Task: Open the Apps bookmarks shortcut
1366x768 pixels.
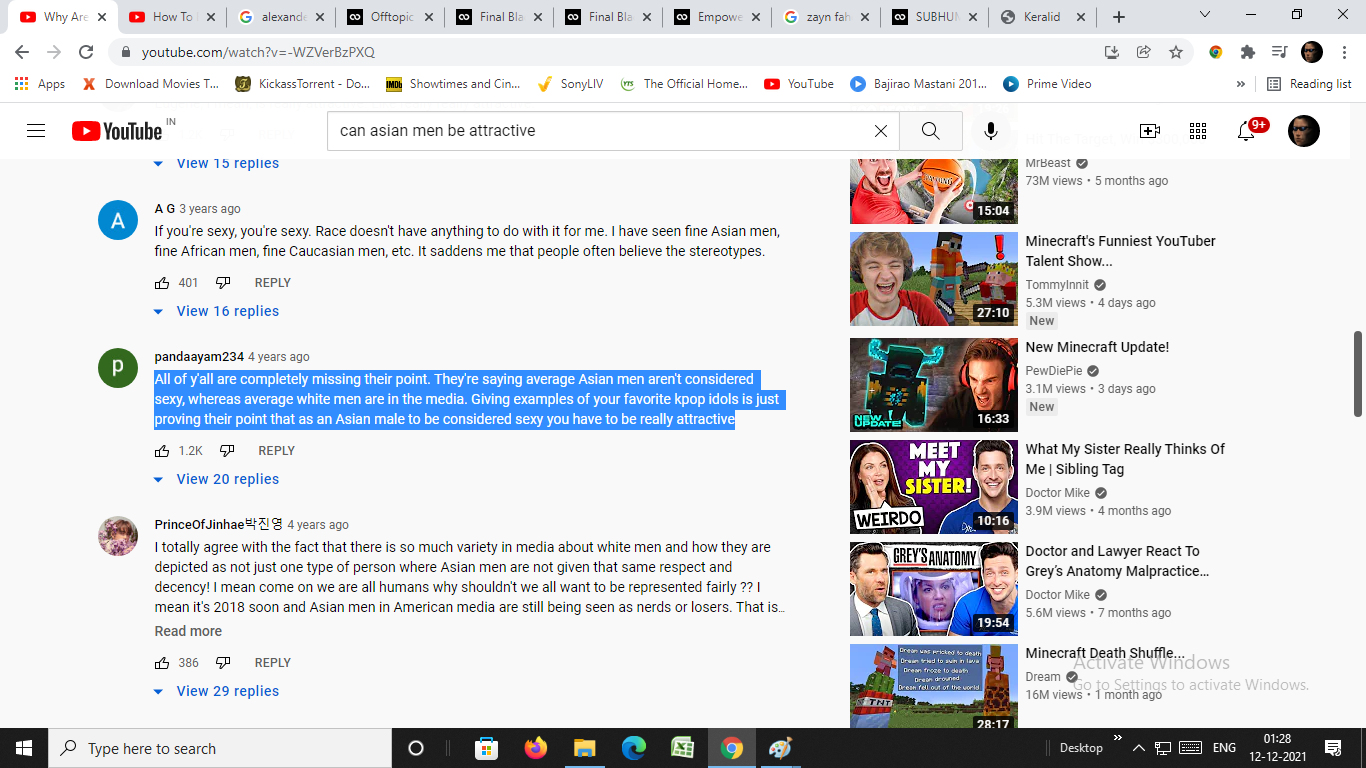Action: click(x=40, y=84)
